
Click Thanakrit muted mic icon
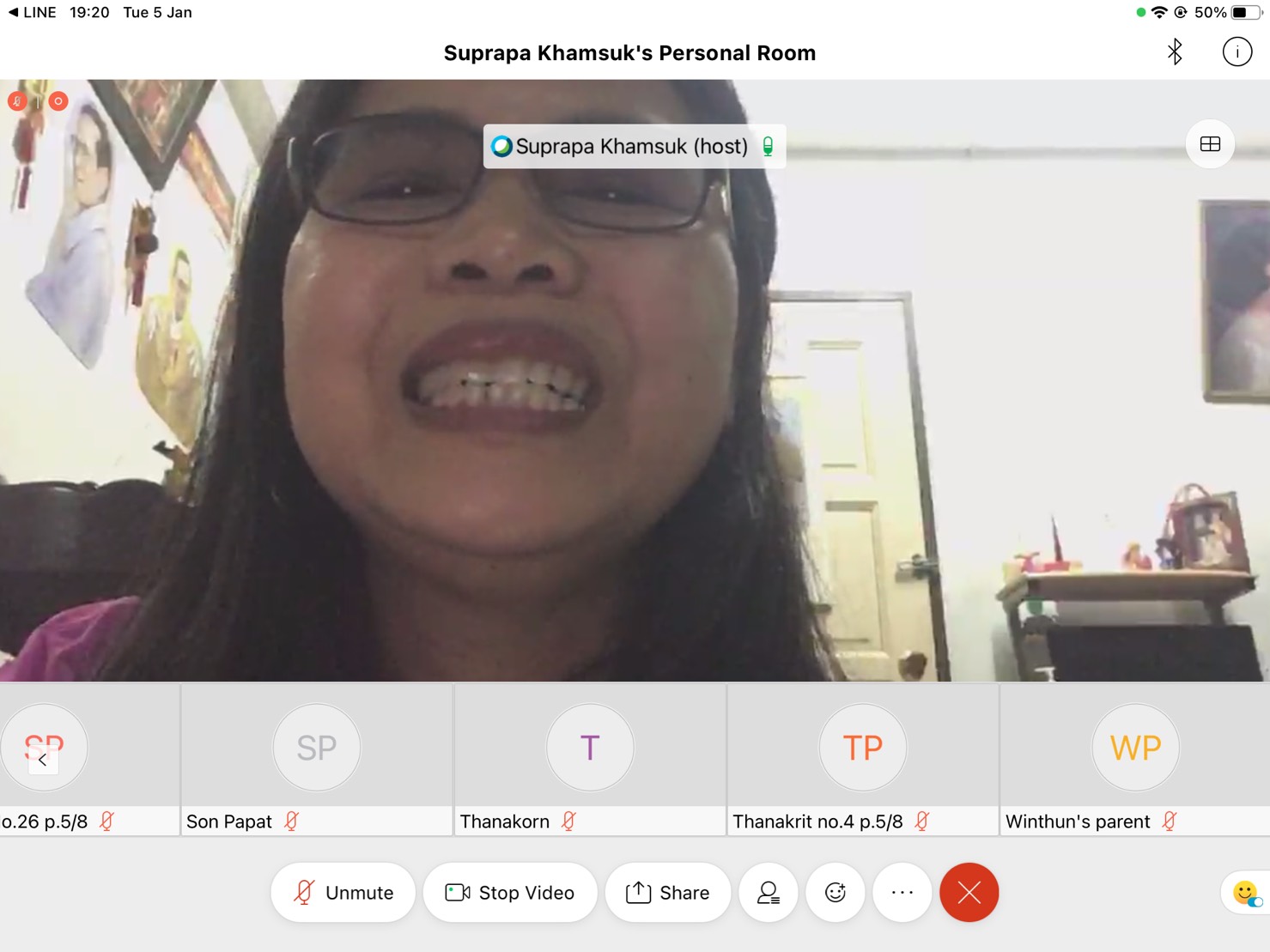coord(922,822)
